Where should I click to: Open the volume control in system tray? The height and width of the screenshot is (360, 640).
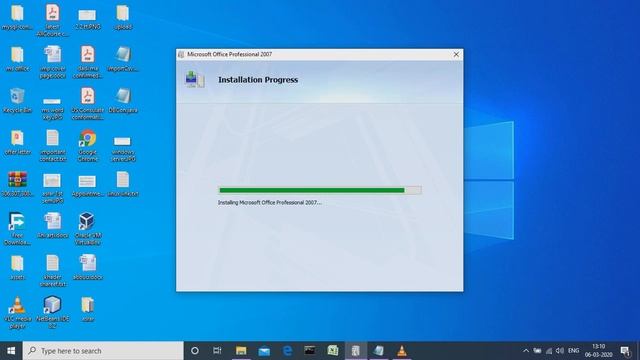coord(560,351)
